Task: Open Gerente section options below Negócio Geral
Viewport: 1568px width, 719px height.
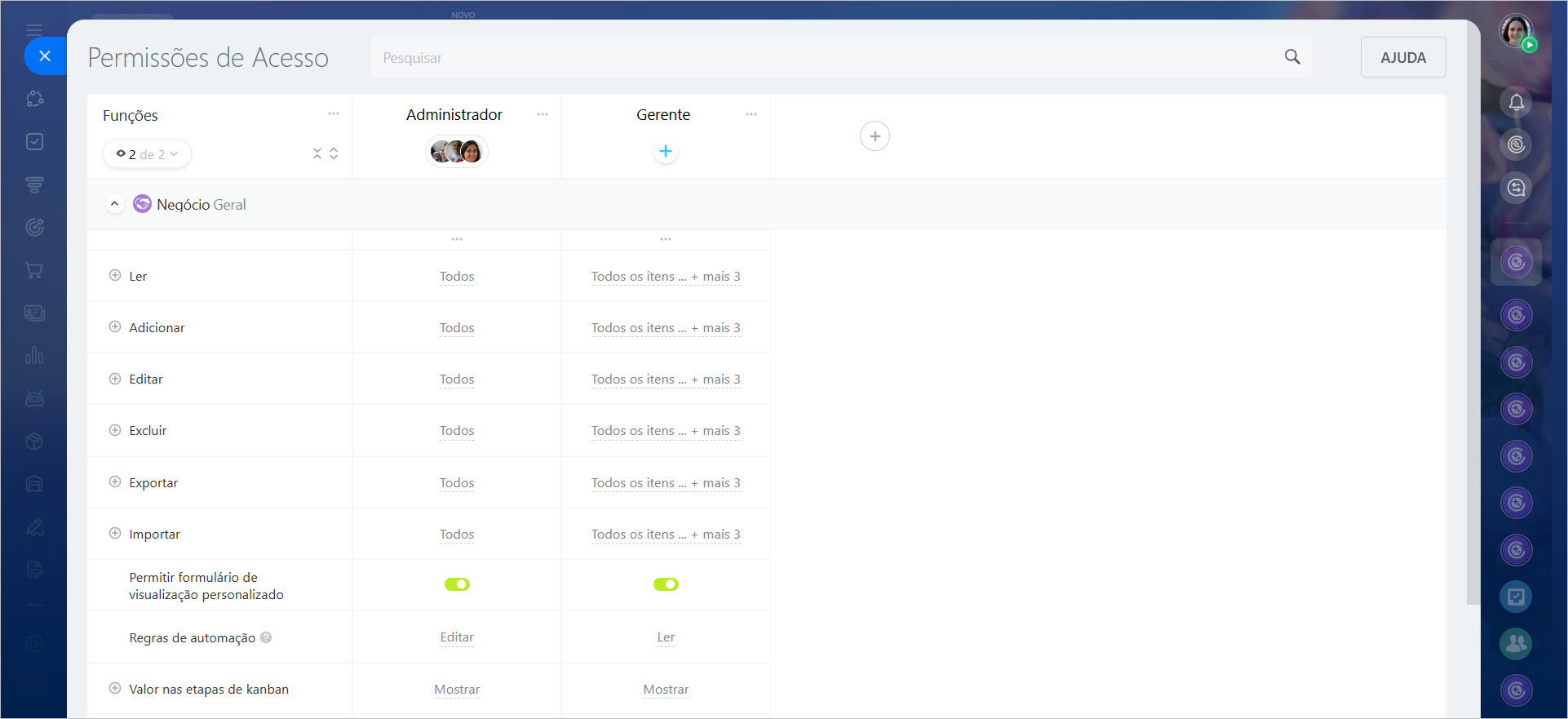Action: [666, 239]
